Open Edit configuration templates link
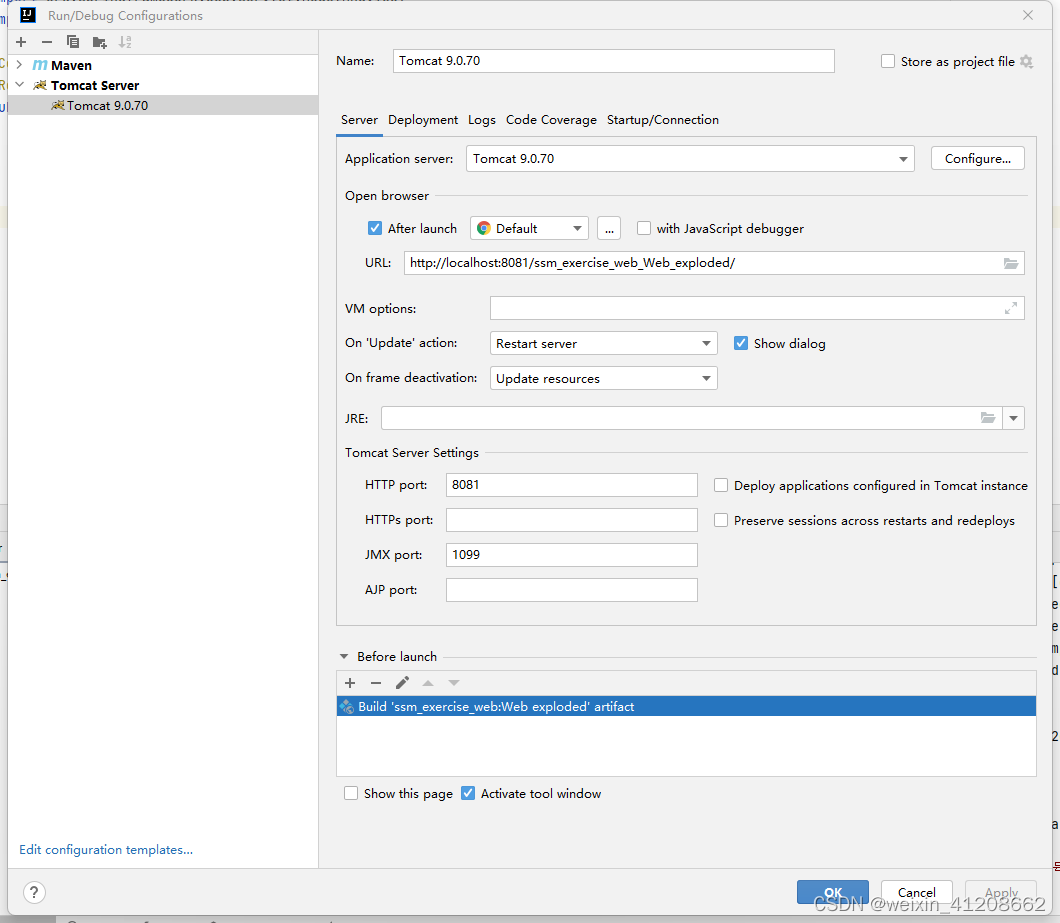Image resolution: width=1060 pixels, height=923 pixels. click(106, 849)
